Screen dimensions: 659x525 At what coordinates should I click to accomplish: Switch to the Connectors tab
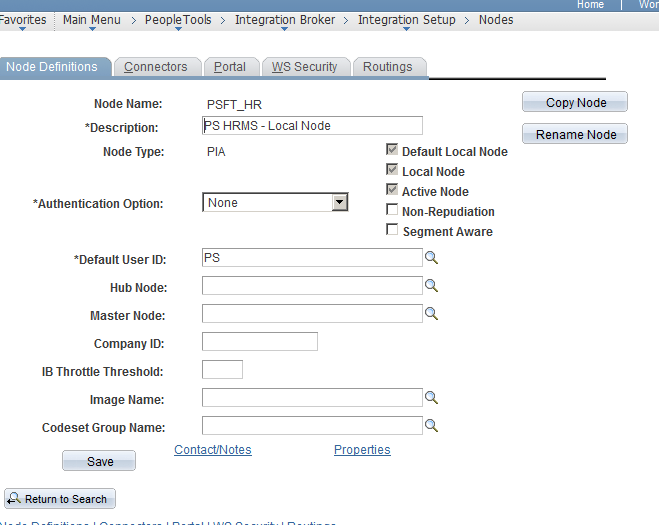pos(156,67)
